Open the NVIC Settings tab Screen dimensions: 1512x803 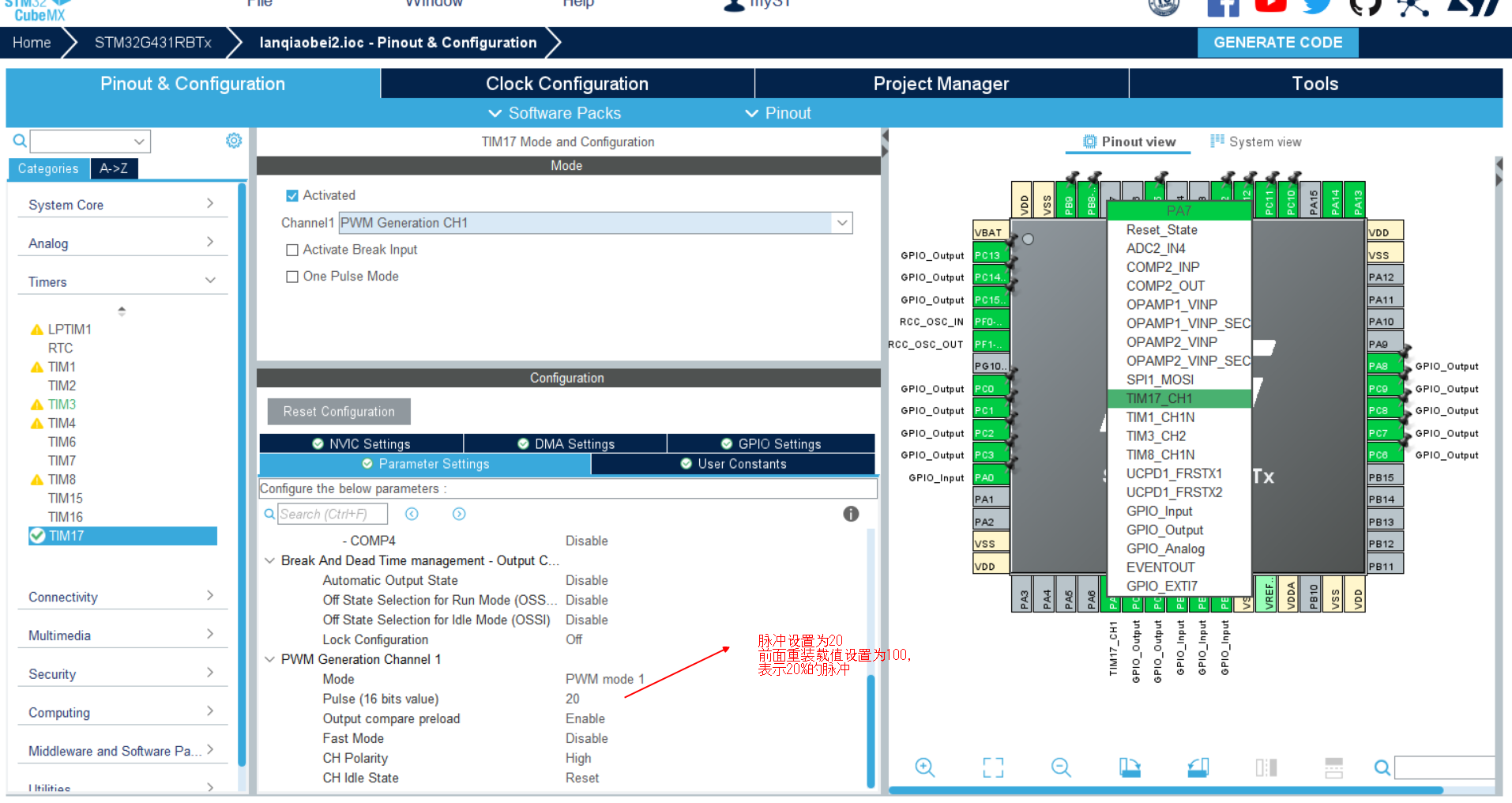click(361, 443)
